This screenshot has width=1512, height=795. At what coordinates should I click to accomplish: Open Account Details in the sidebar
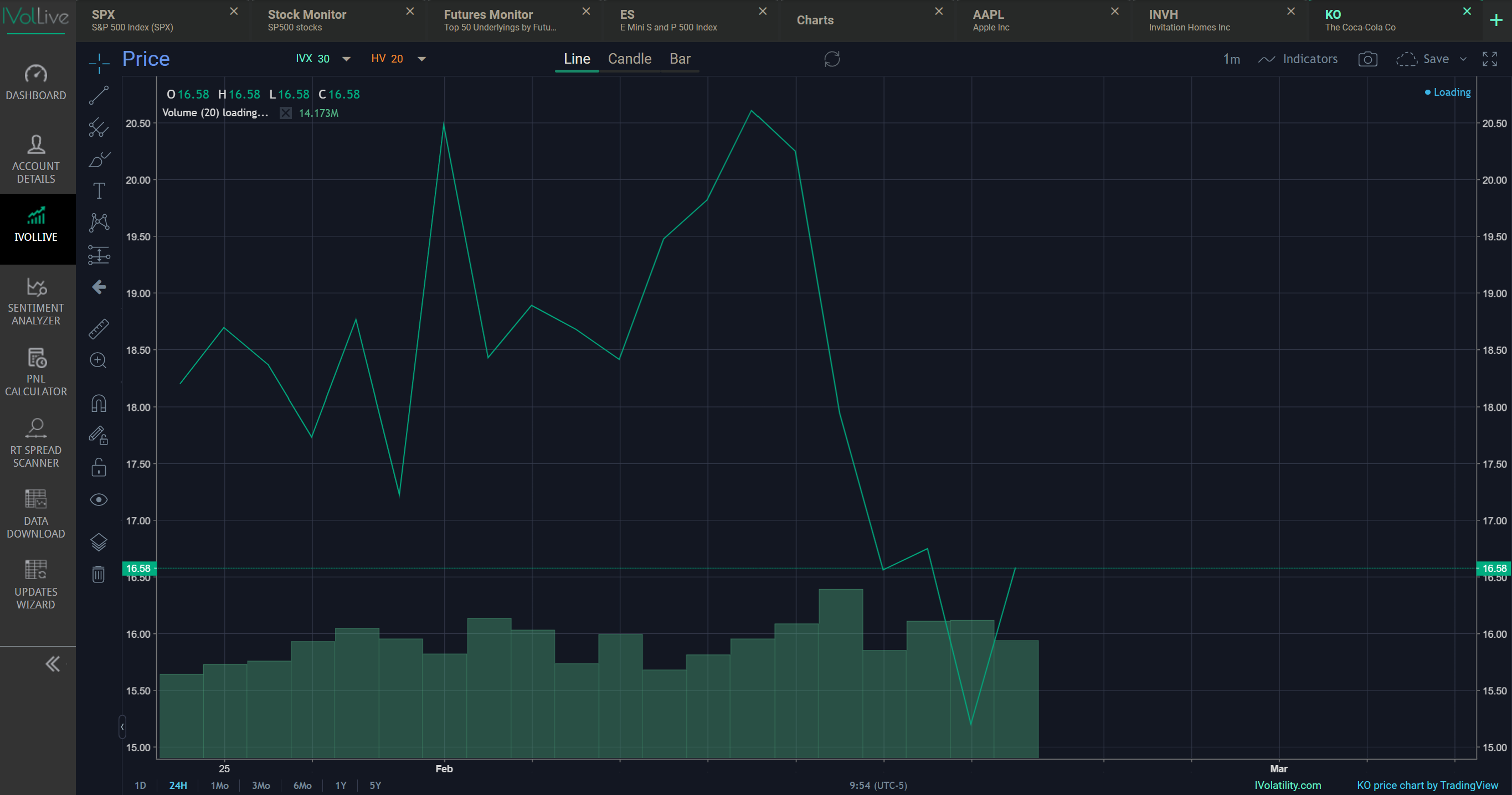(36, 158)
